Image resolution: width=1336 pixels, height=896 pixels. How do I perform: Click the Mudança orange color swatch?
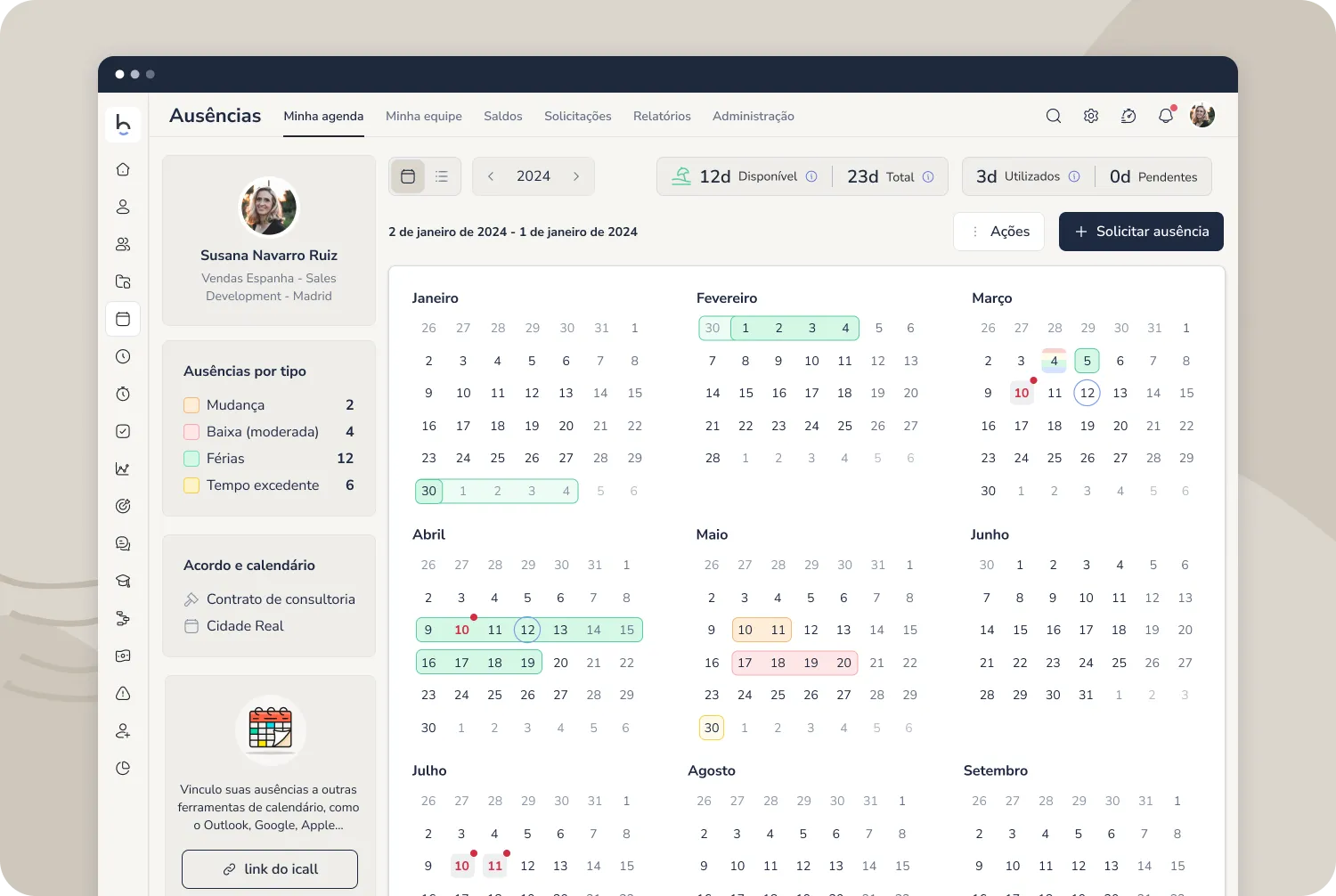coord(191,405)
